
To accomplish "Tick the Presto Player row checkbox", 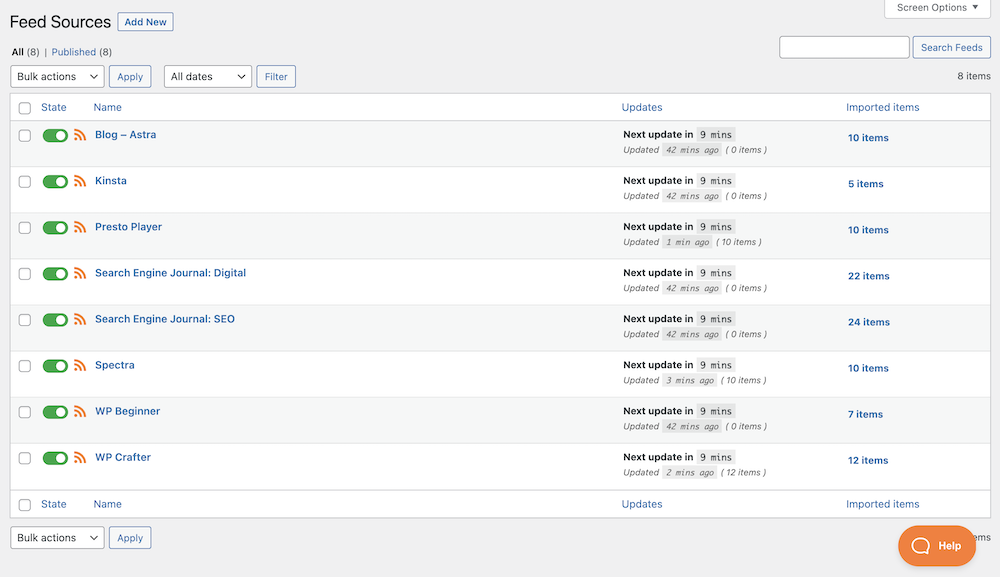I will (25, 228).
